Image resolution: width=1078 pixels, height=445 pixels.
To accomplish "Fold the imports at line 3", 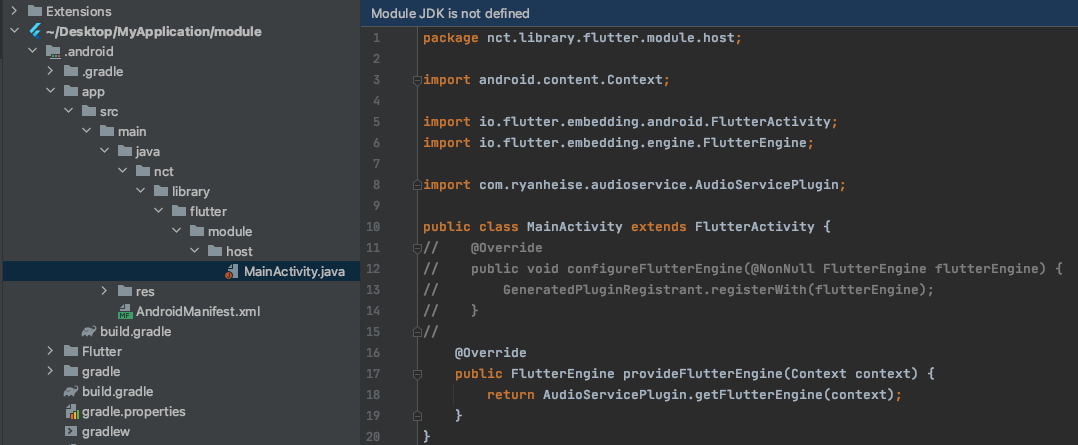I will tap(416, 80).
